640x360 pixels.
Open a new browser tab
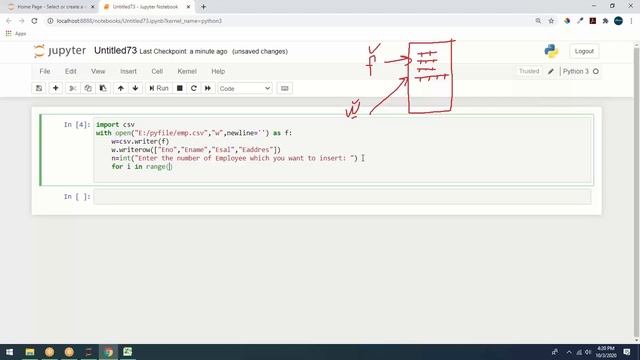203,7
